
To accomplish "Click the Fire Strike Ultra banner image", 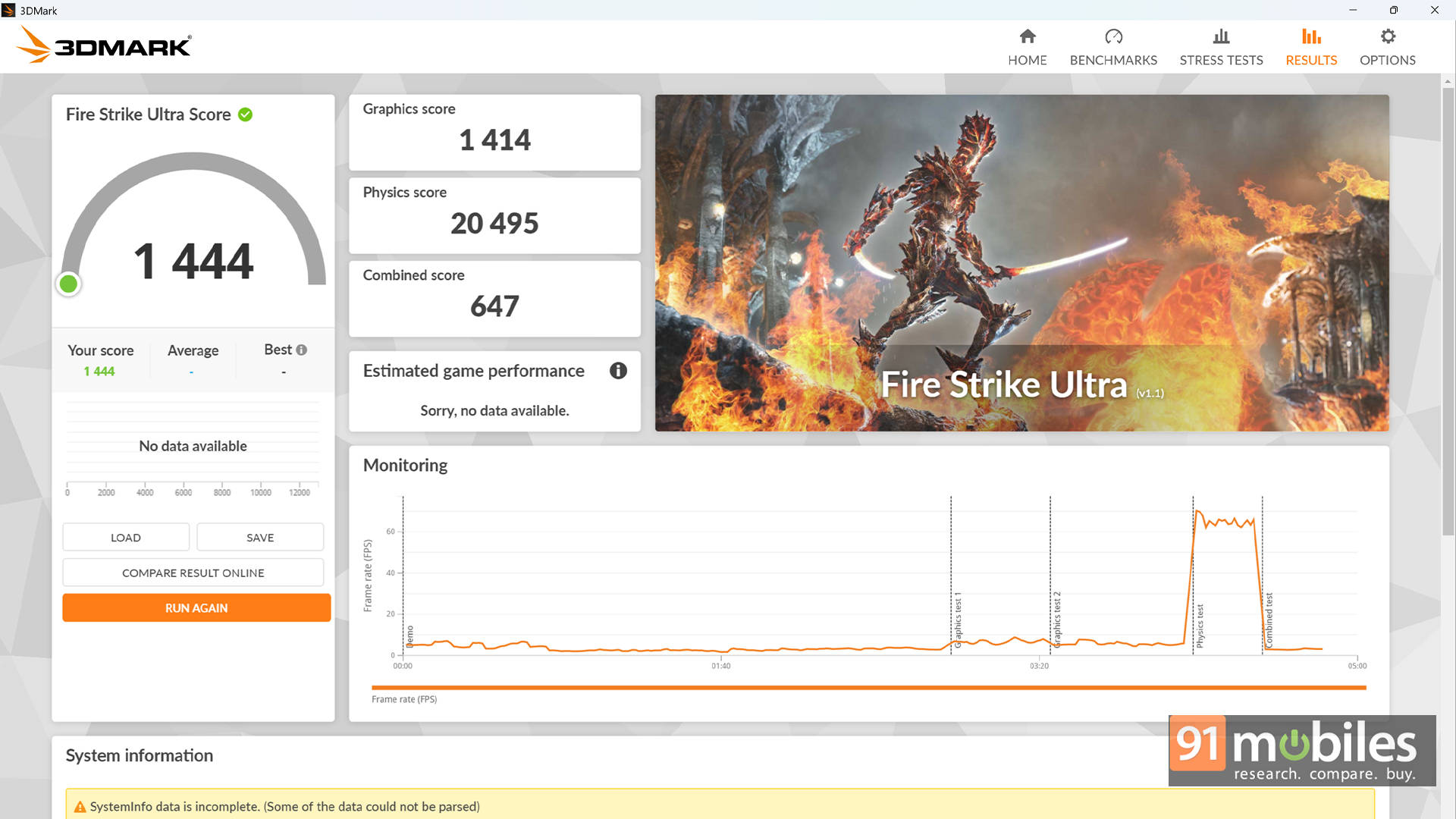I will (x=1021, y=262).
